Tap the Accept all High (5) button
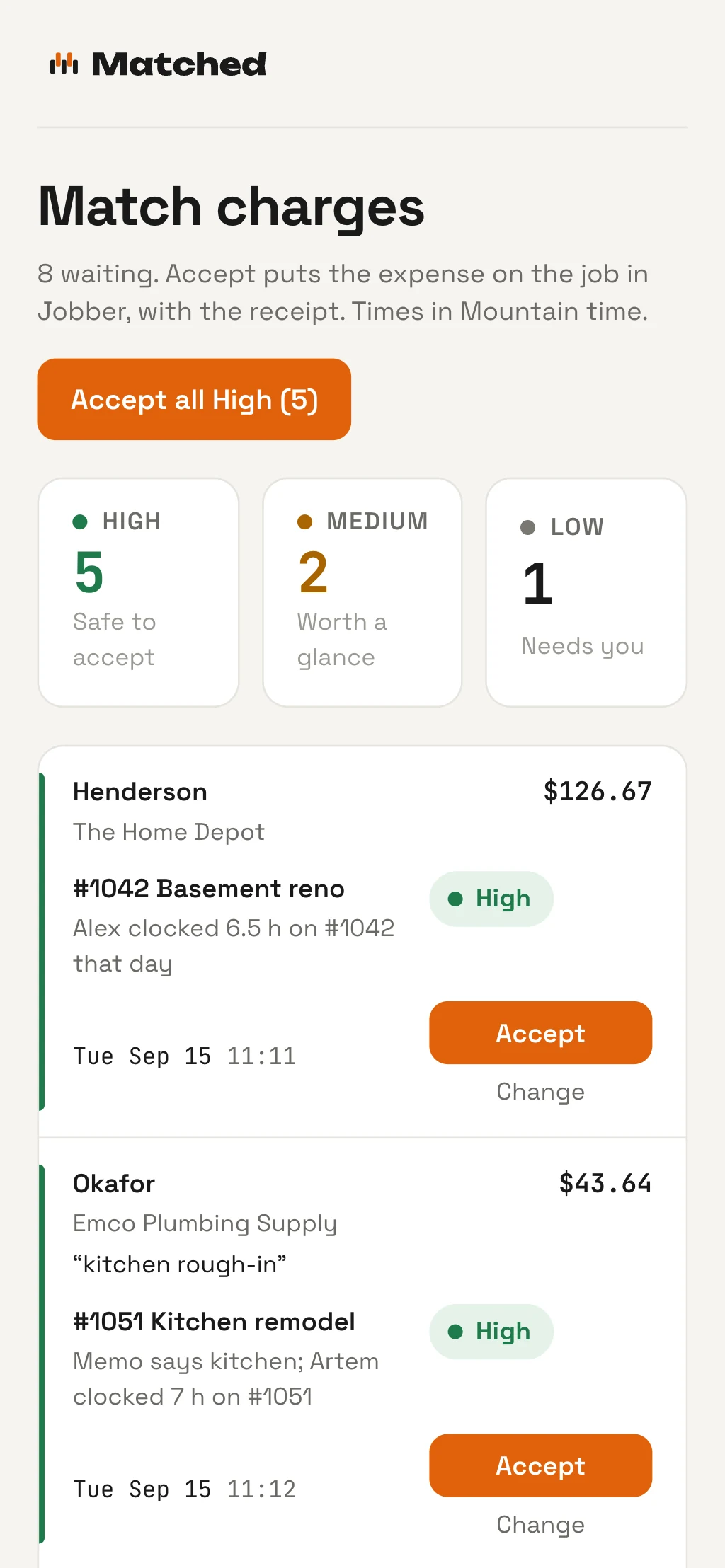725x1568 pixels. [x=194, y=399]
